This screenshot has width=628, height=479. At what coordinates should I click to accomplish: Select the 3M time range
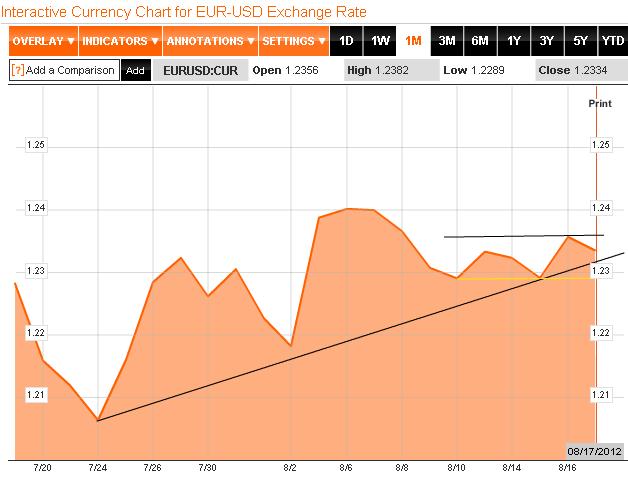[447, 41]
